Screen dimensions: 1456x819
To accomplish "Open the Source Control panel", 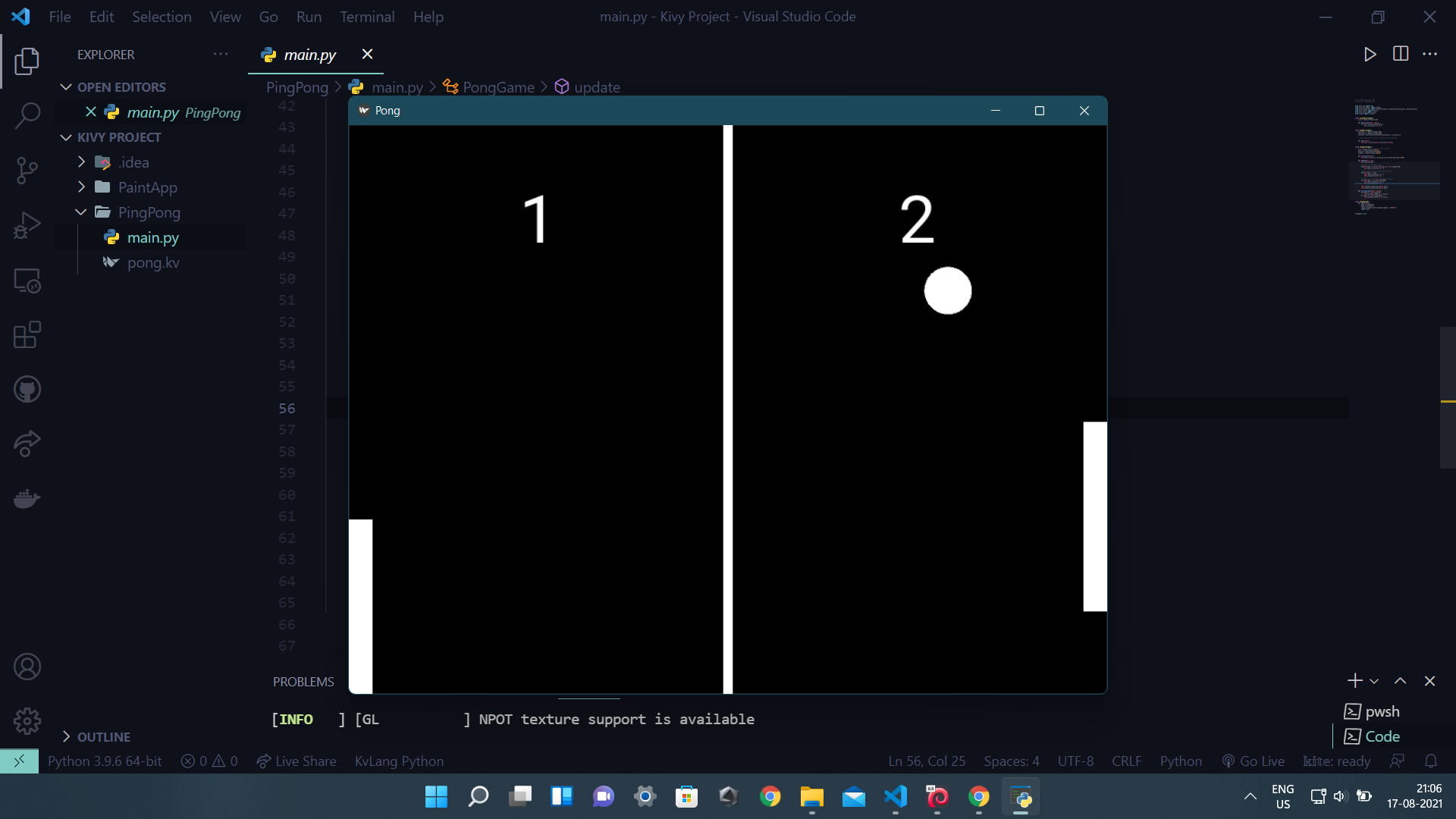I will 27,171.
